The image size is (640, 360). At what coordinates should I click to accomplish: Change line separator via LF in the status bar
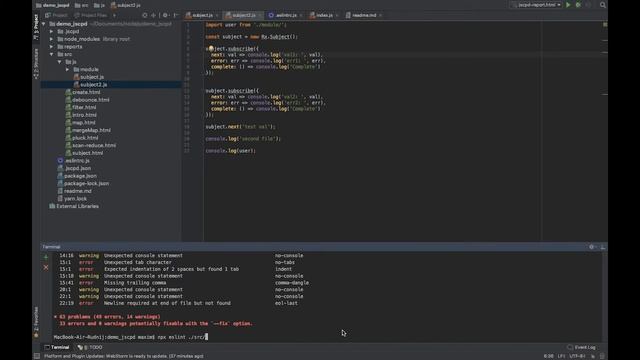[x=561, y=356]
